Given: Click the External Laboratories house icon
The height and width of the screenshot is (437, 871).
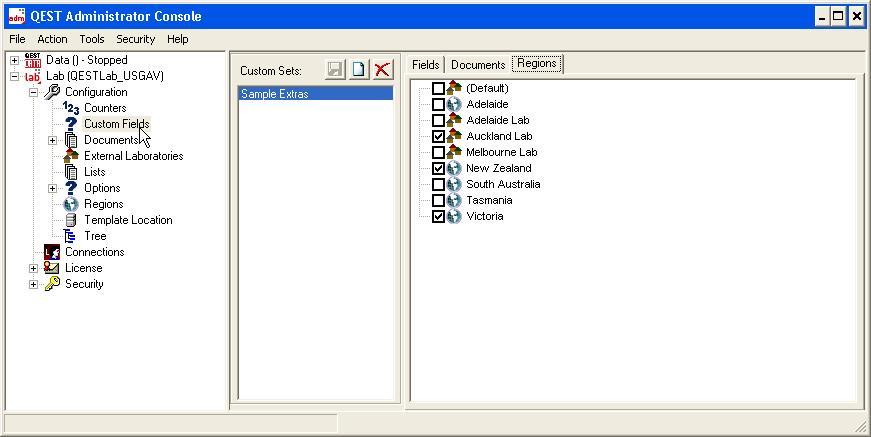Looking at the screenshot, I should coord(70,156).
